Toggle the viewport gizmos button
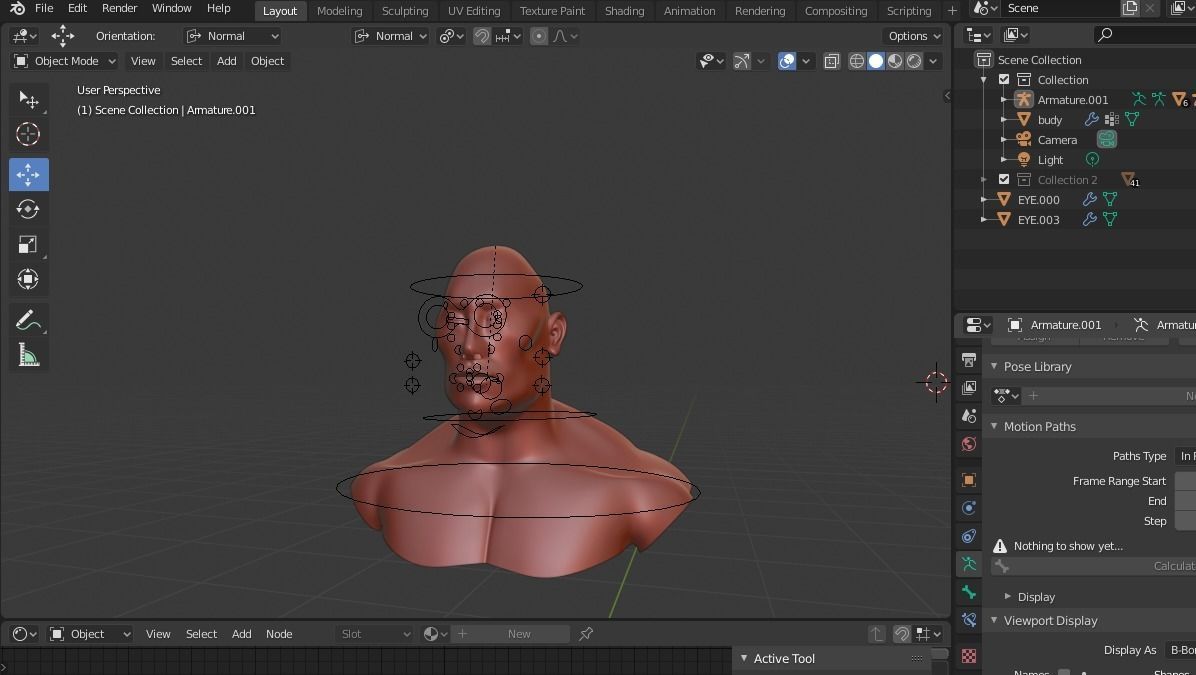The image size is (1196, 675). [x=741, y=61]
